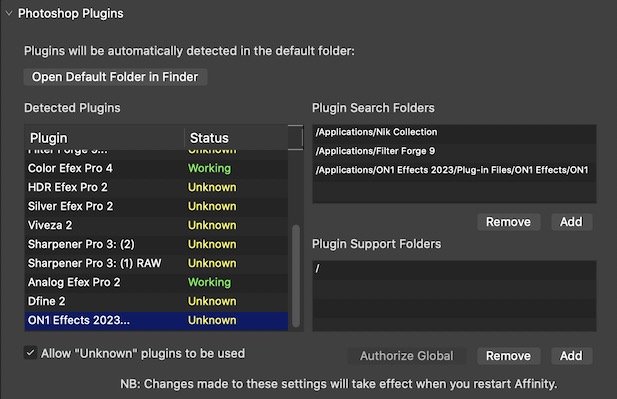Viewport: 617px width, 399px height.
Task: Click the Unknown status of HDR Efex Pro 2
Action: click(x=212, y=187)
